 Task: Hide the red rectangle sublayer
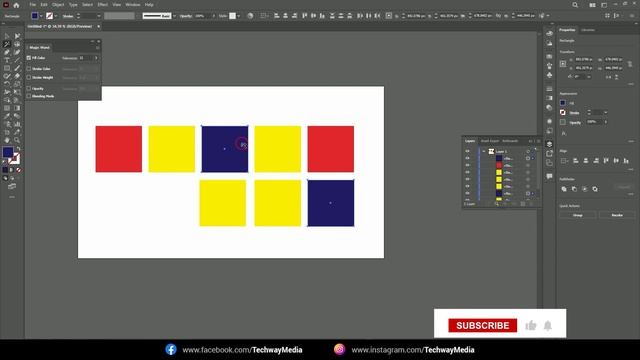[x=467, y=165]
